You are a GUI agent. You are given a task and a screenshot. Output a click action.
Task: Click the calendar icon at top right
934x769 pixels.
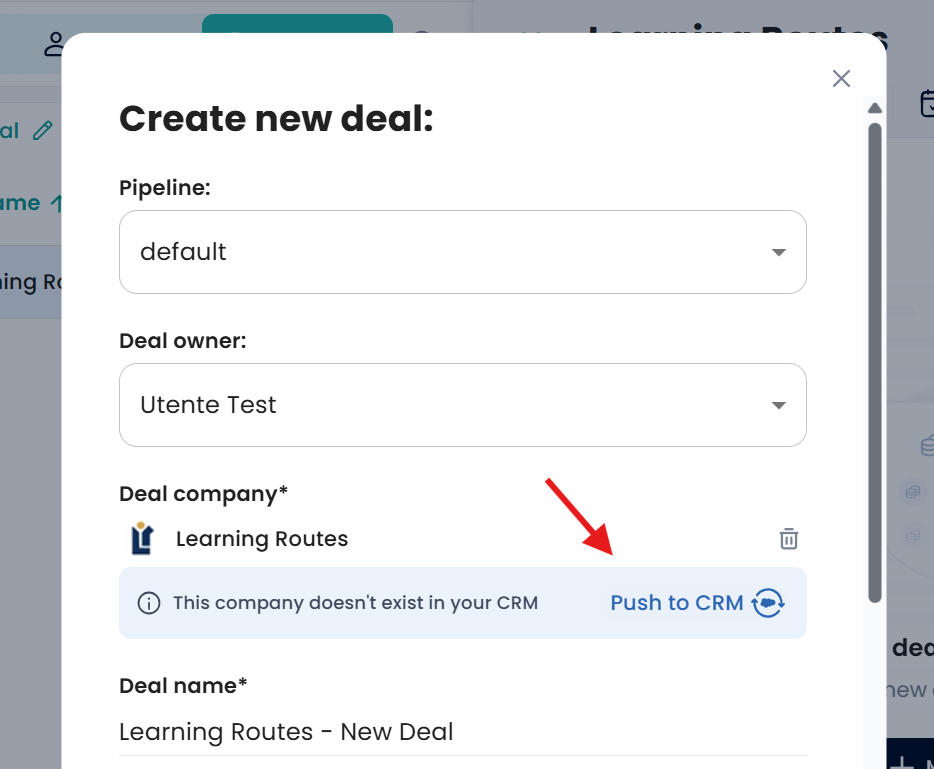click(926, 103)
